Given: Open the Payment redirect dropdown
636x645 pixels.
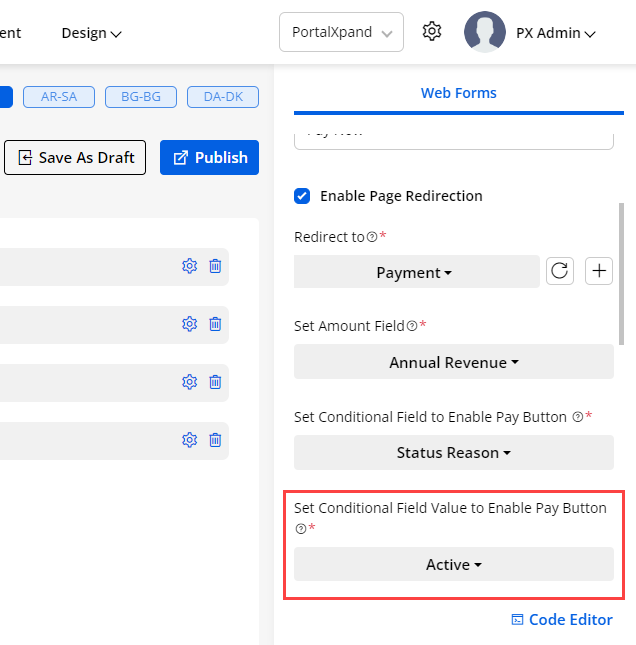Looking at the screenshot, I should (416, 272).
